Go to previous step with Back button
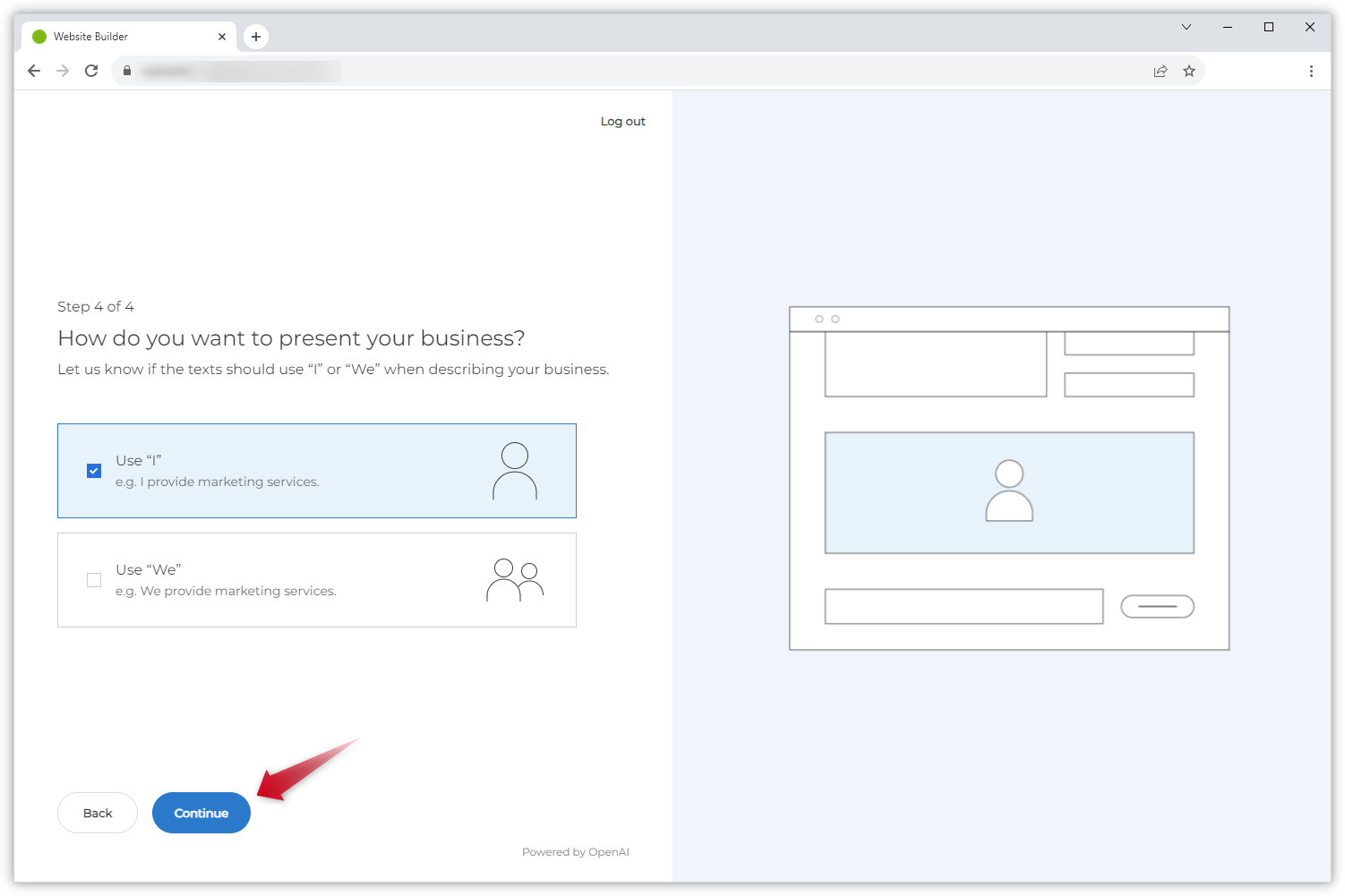 [98, 813]
